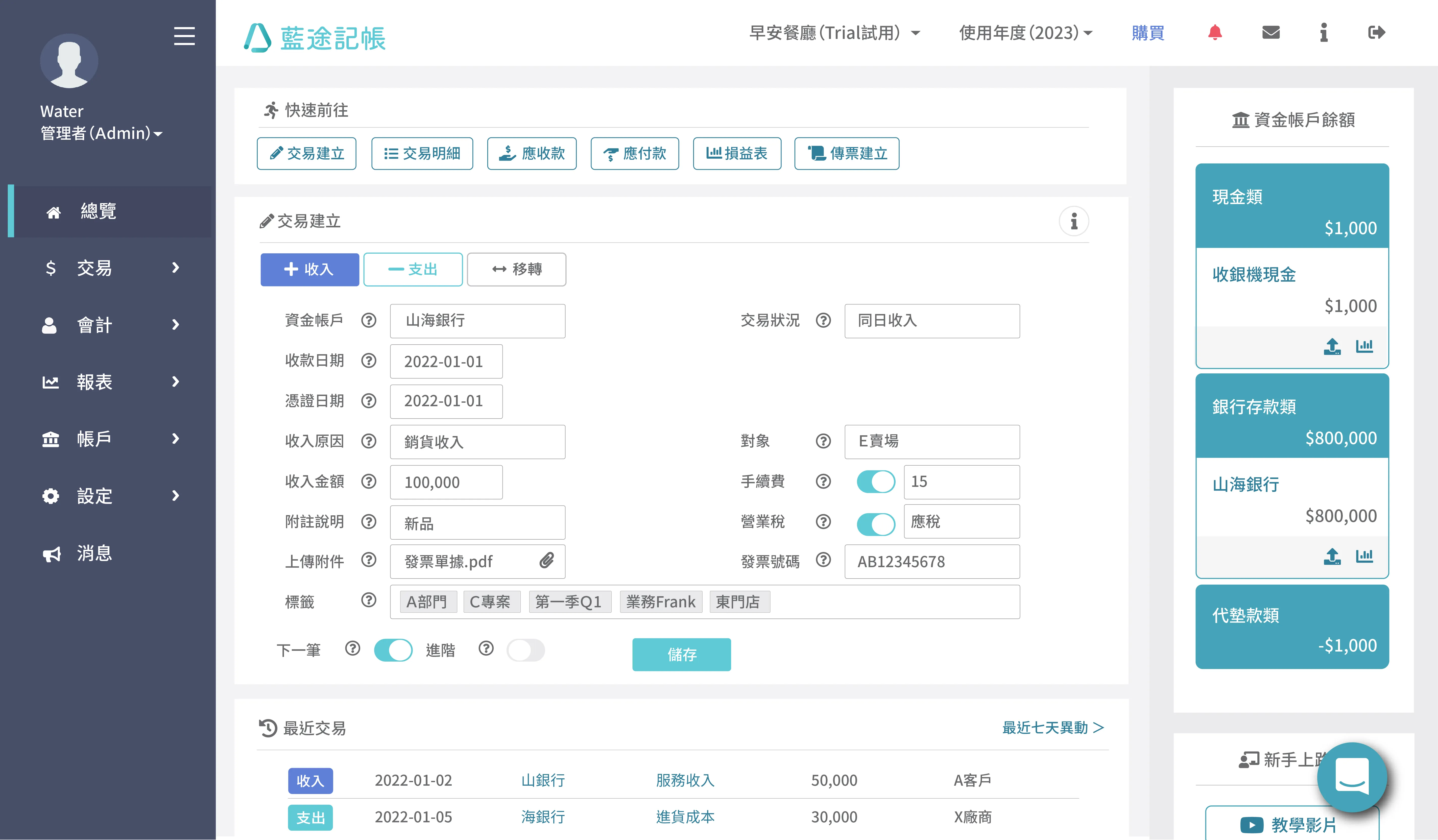Image resolution: width=1438 pixels, height=840 pixels.
Task: Open the chat support bubble
Action: pyautogui.click(x=1352, y=777)
